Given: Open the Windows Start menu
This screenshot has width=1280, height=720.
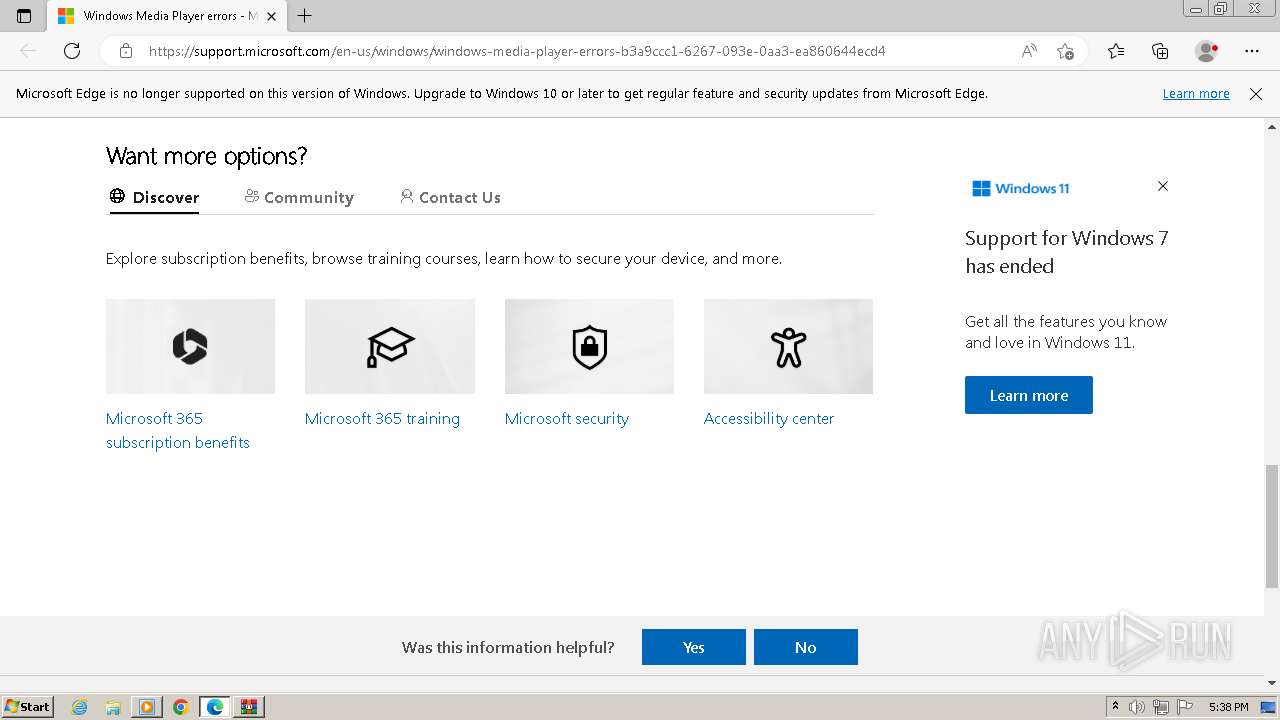Looking at the screenshot, I should coord(27,706).
